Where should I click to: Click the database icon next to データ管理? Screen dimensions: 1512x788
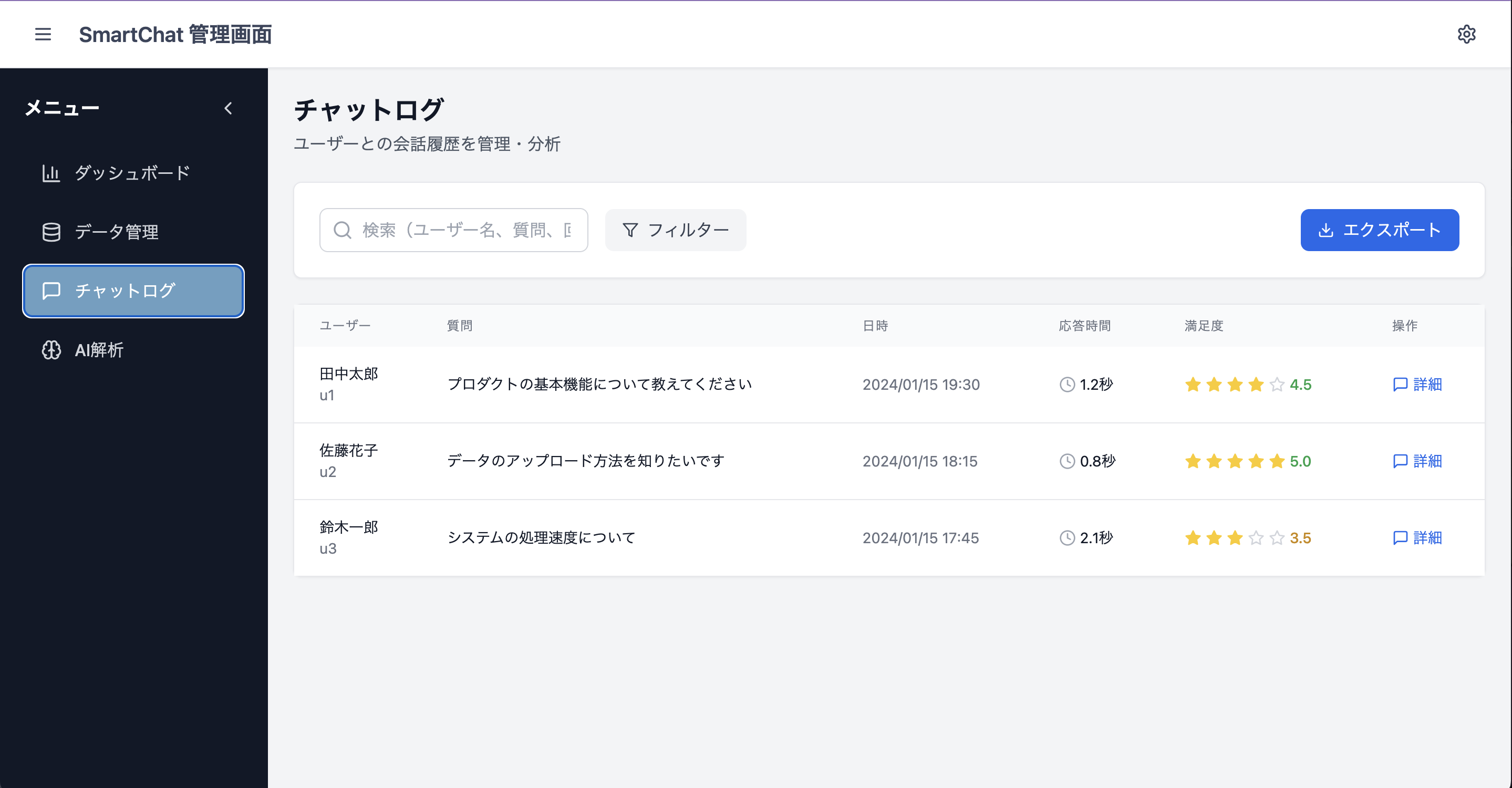coord(51,232)
